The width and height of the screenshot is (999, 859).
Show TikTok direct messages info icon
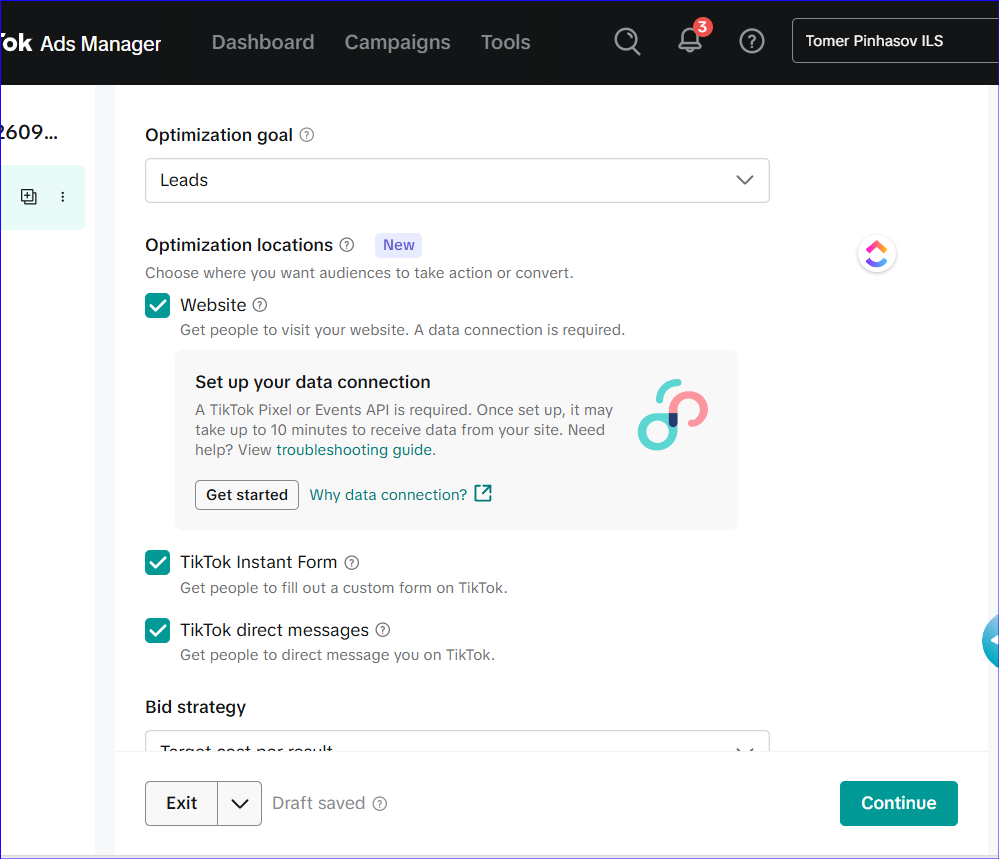382,630
